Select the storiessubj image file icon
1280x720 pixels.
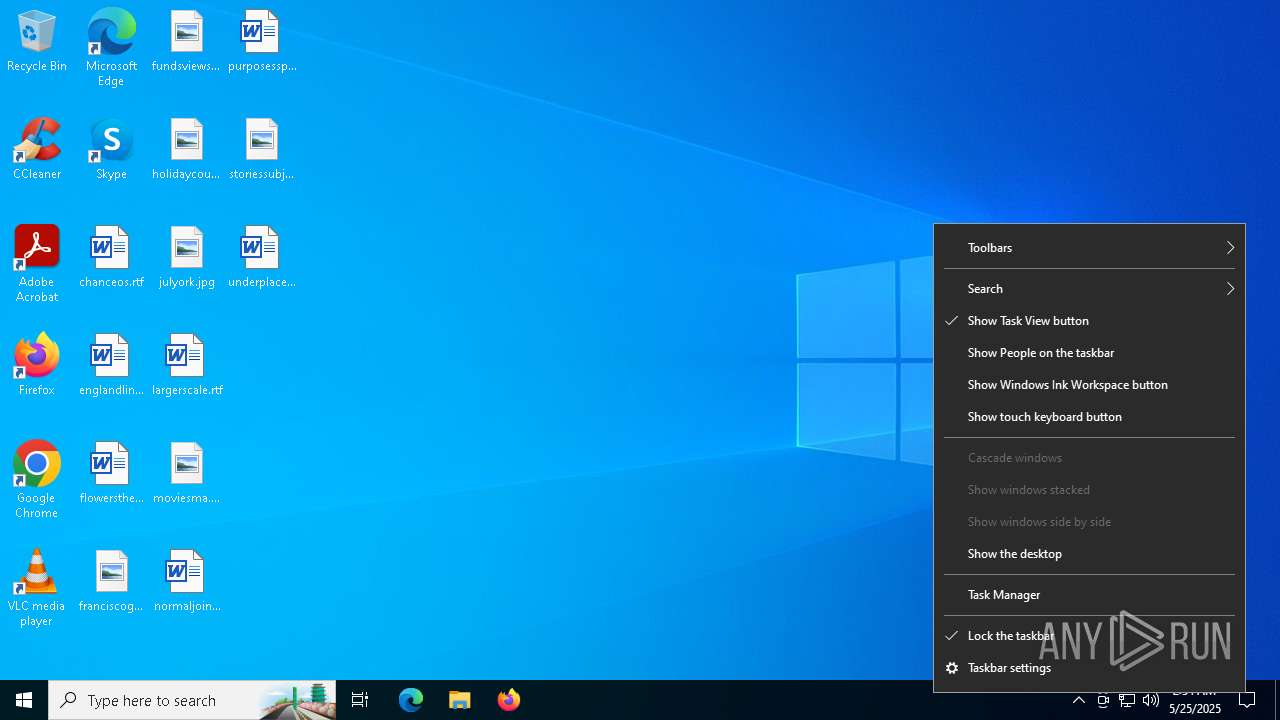pos(262,149)
